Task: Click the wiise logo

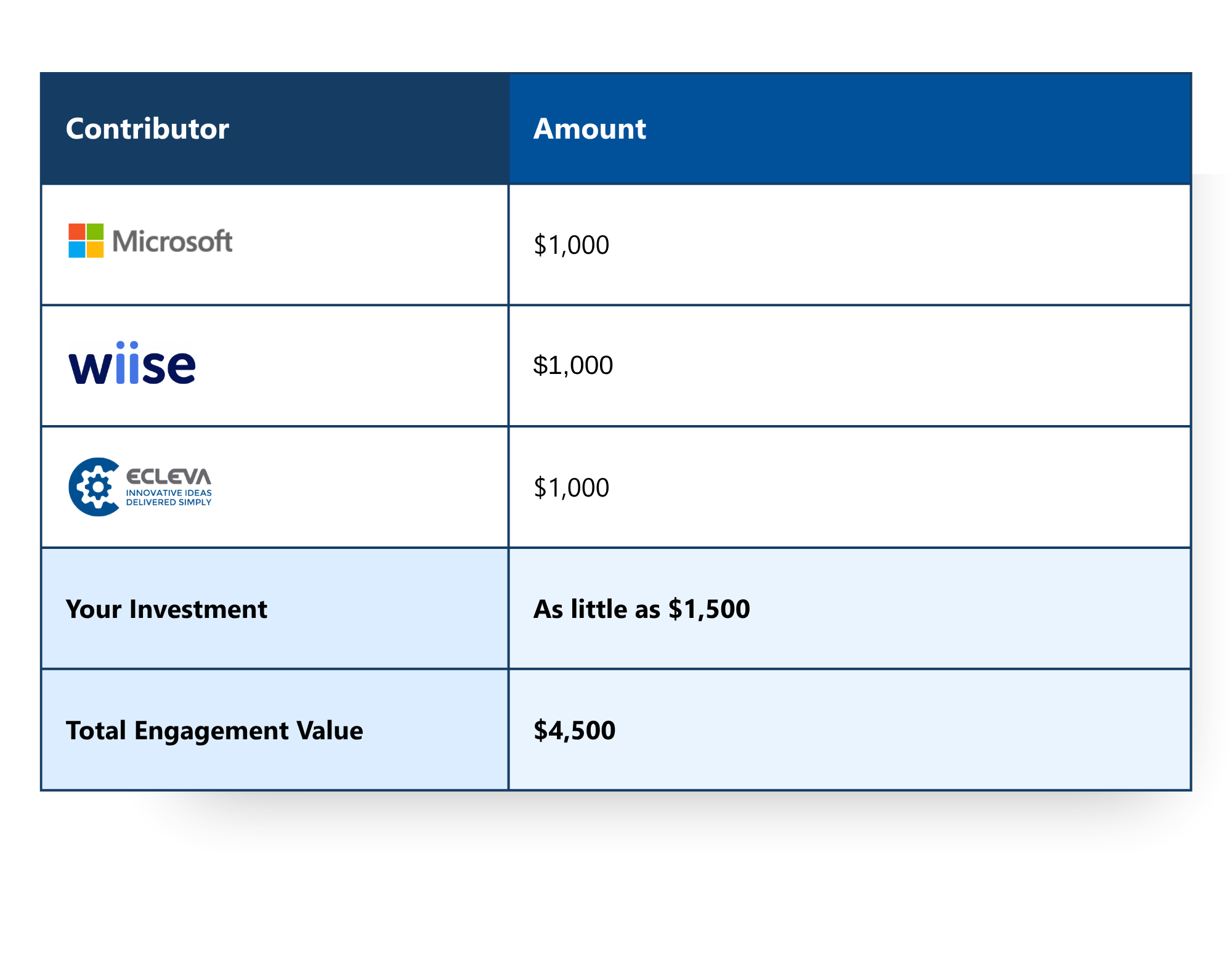Action: (x=132, y=363)
